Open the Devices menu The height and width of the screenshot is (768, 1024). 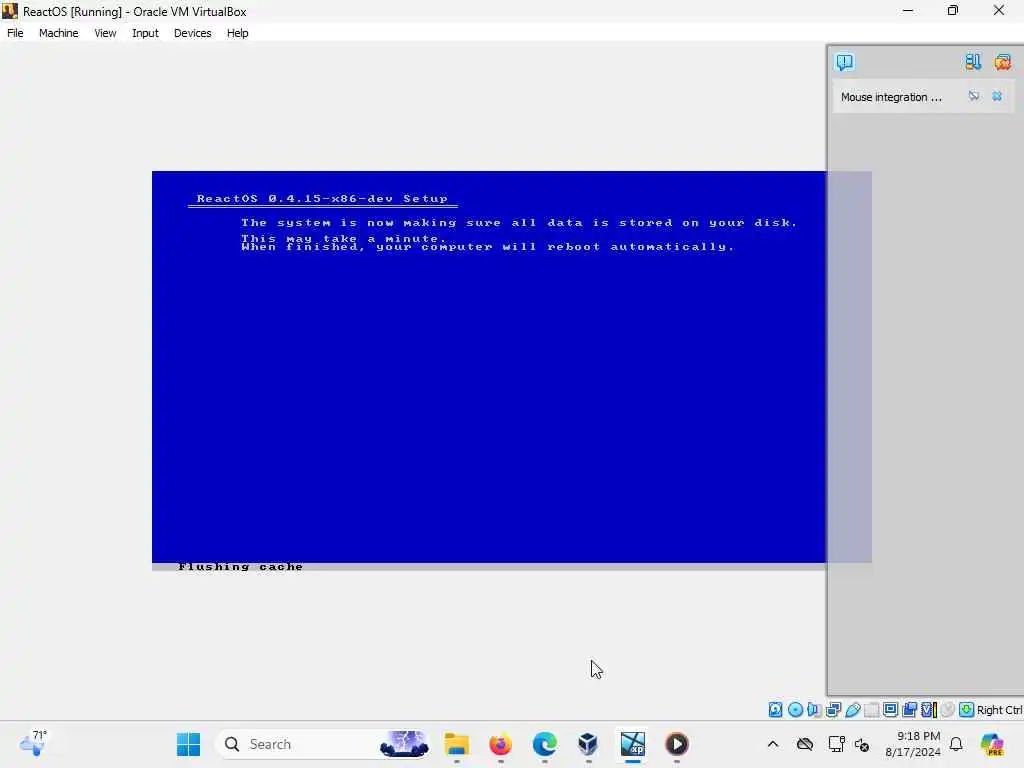pyautogui.click(x=192, y=33)
